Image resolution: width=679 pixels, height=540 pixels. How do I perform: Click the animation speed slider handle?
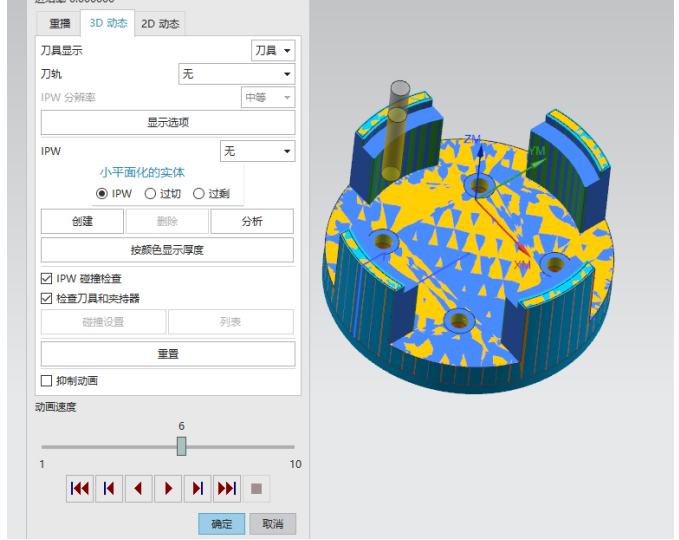[181, 446]
